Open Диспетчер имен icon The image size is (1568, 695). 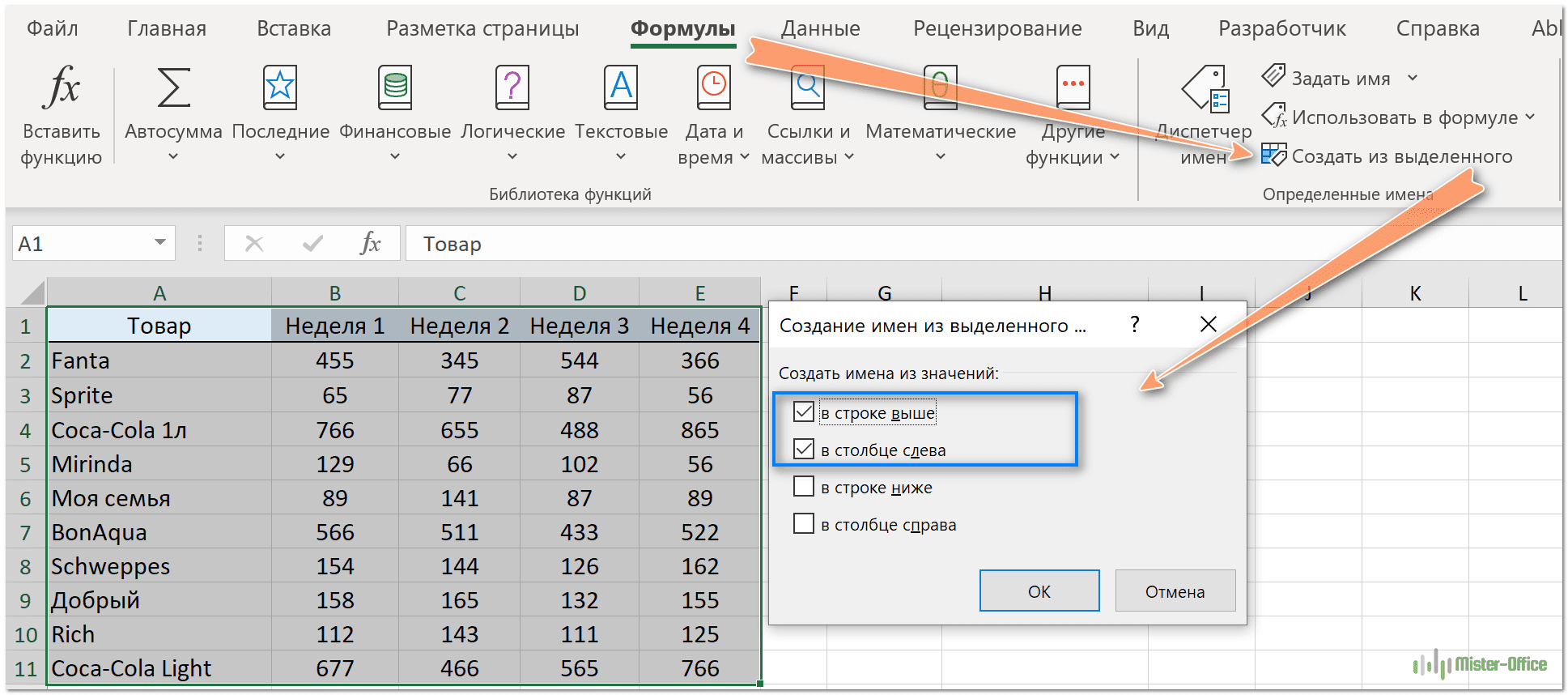tap(1205, 88)
